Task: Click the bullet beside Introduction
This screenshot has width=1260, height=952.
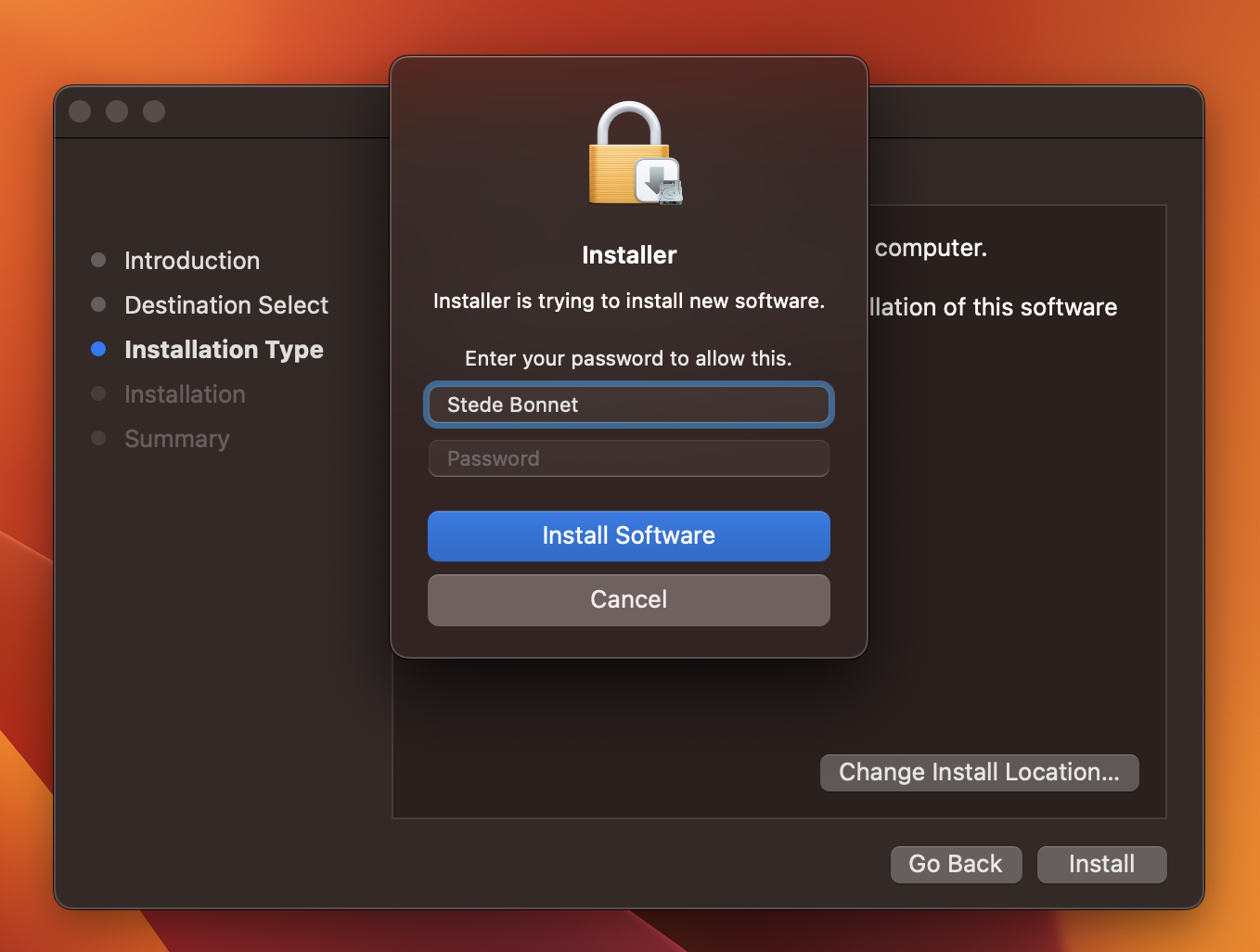Action: click(98, 260)
